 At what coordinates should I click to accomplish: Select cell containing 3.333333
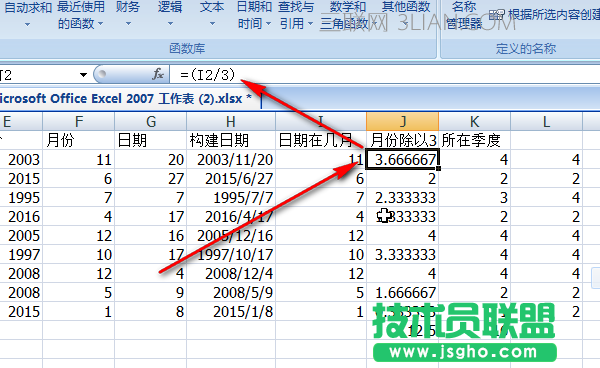403,254
